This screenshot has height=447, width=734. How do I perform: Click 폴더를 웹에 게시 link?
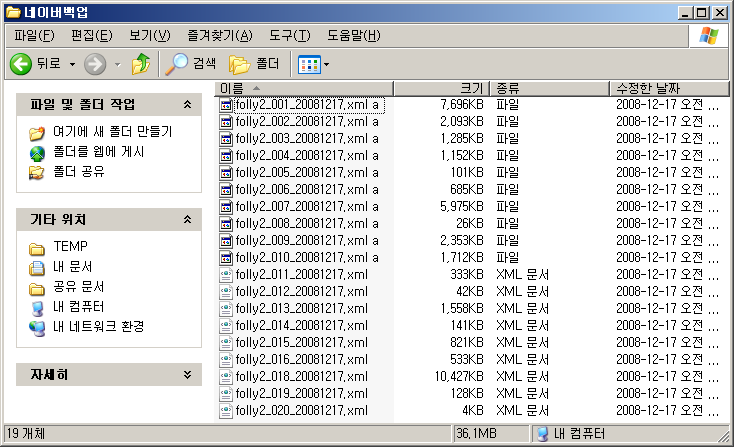coord(99,152)
